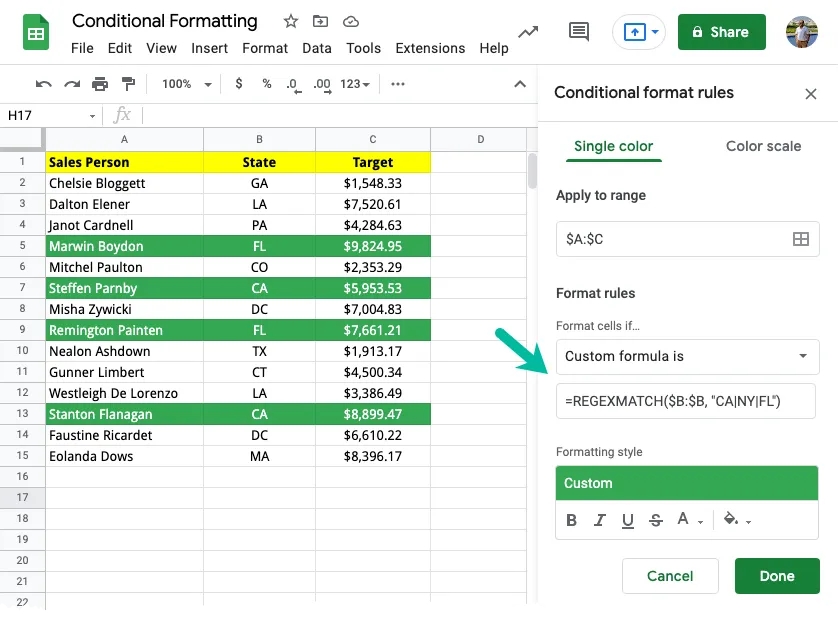The height and width of the screenshot is (635, 838).
Task: Select the Print icon in the toolbar
Action: 100,84
